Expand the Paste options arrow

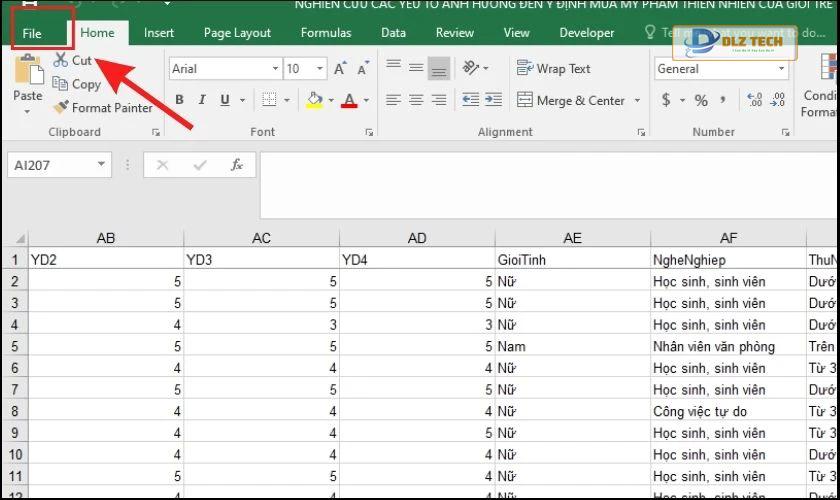pos(27,111)
